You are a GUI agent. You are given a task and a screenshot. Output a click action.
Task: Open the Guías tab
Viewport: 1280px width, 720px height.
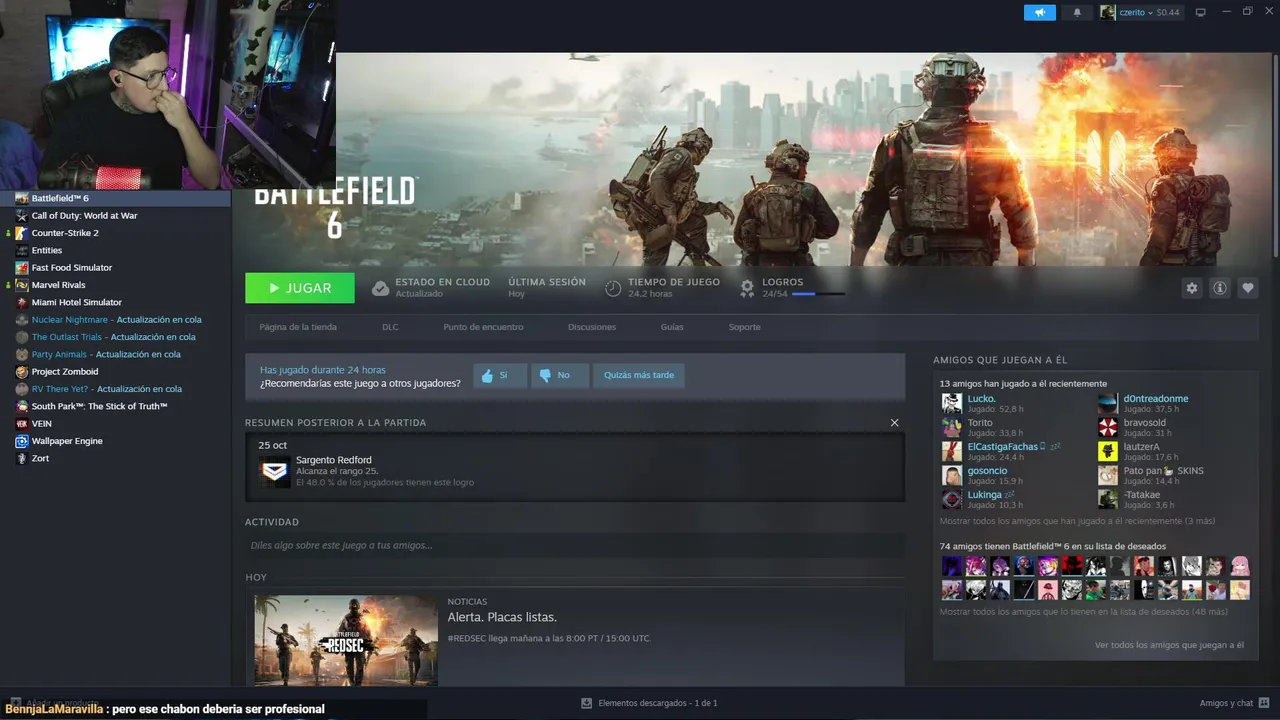coord(672,327)
